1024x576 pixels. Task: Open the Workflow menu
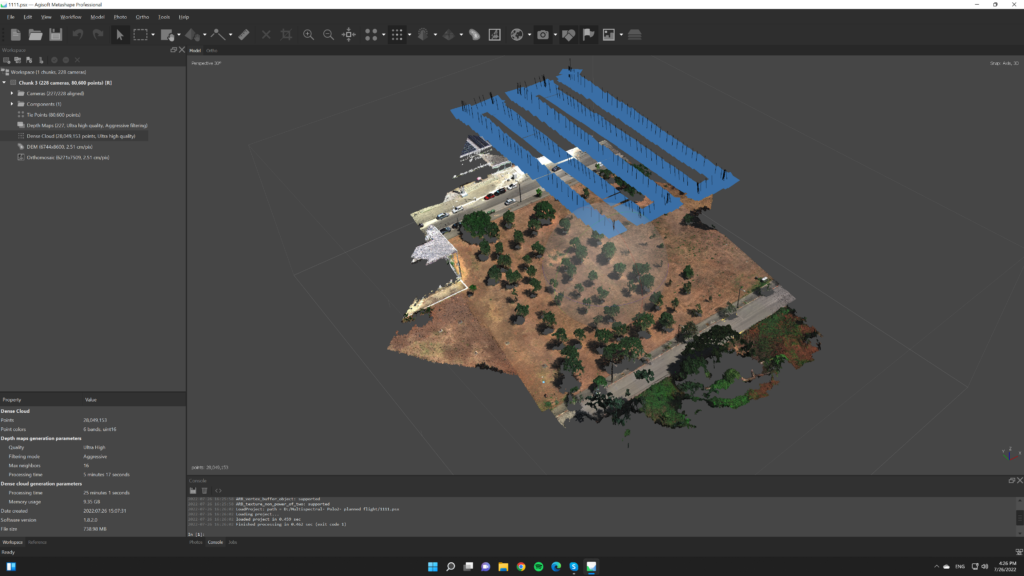[71, 17]
